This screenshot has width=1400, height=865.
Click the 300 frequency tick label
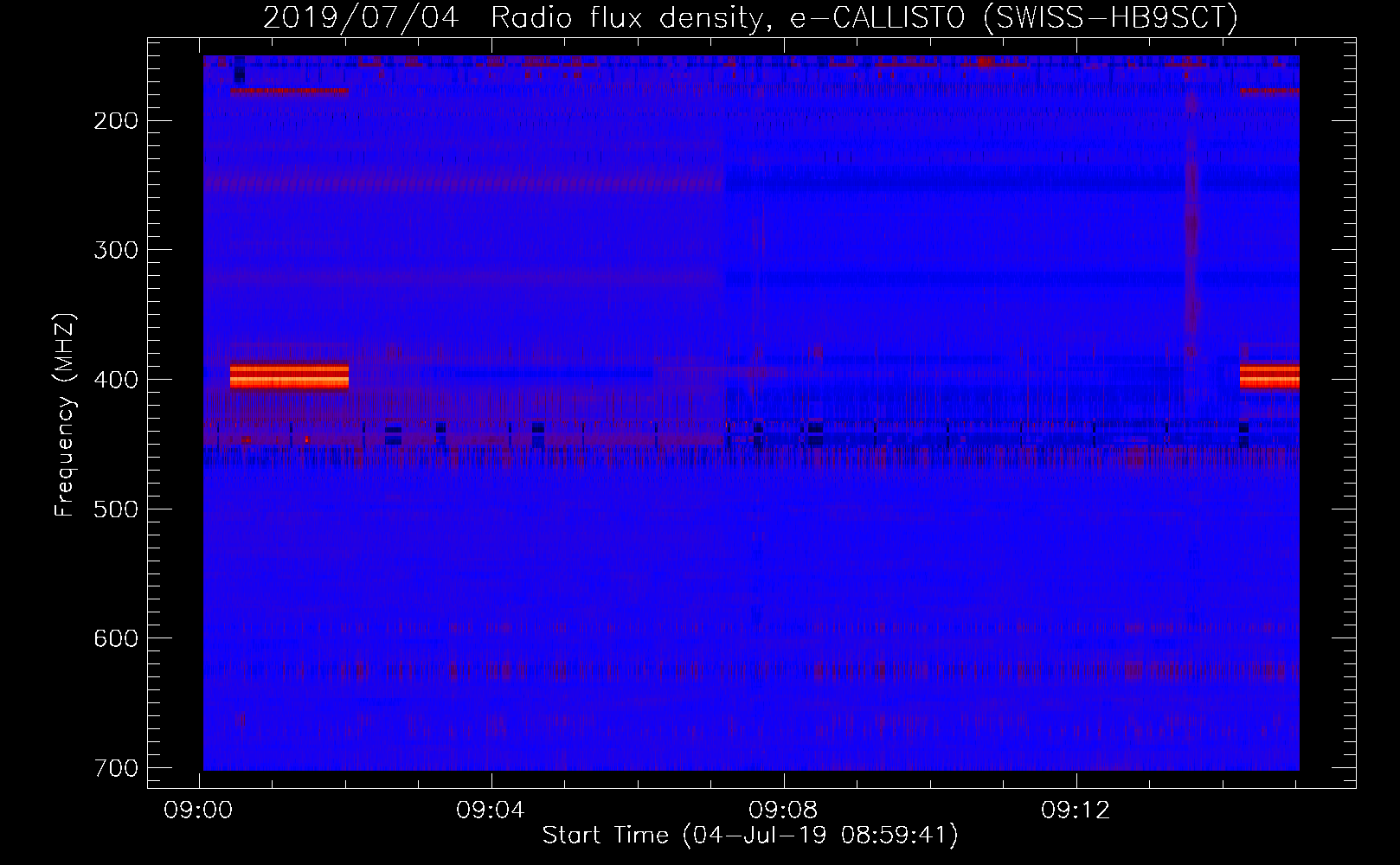(x=115, y=250)
